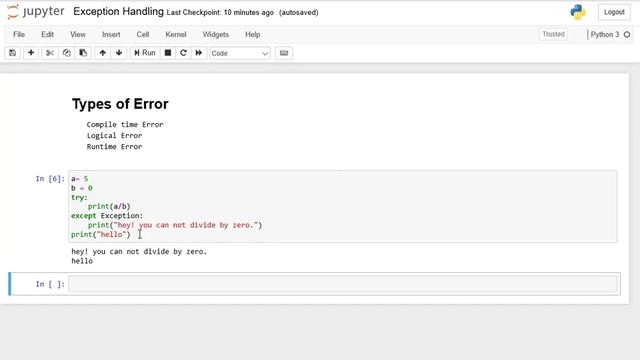Viewport: 640px width, 360px height.
Task: Click the 'Runtime Error' text line
Action: [x=114, y=147]
